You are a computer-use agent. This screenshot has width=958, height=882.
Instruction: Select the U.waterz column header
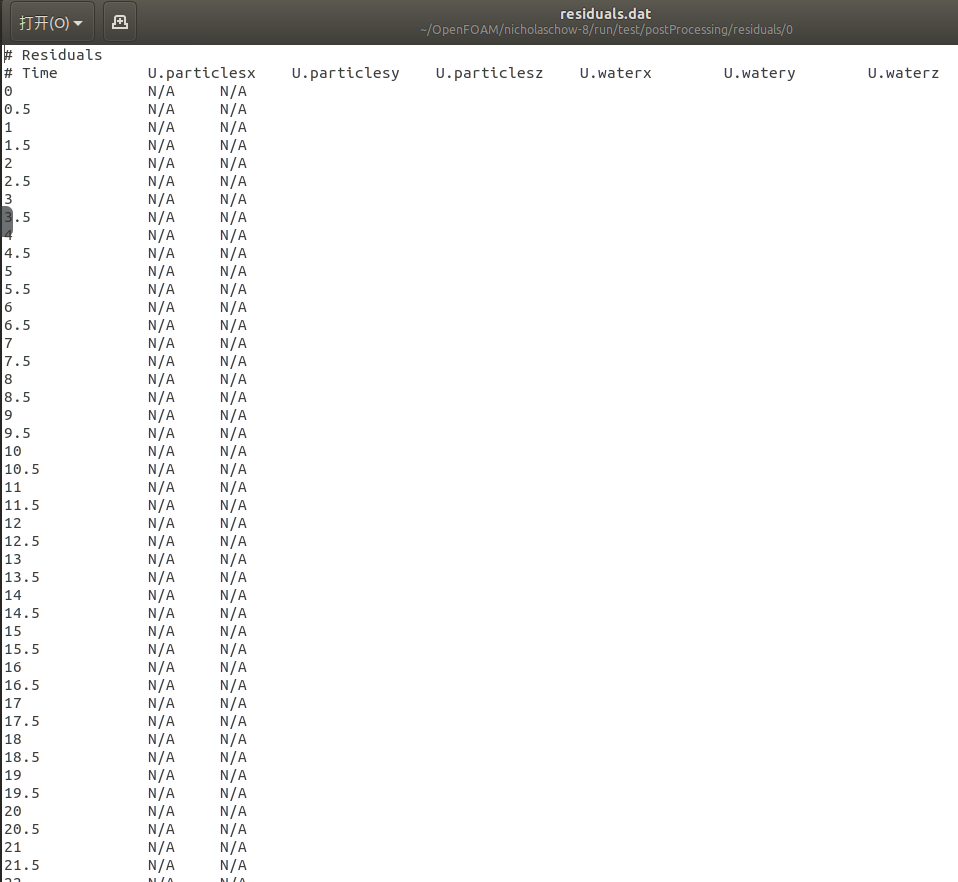coord(903,73)
